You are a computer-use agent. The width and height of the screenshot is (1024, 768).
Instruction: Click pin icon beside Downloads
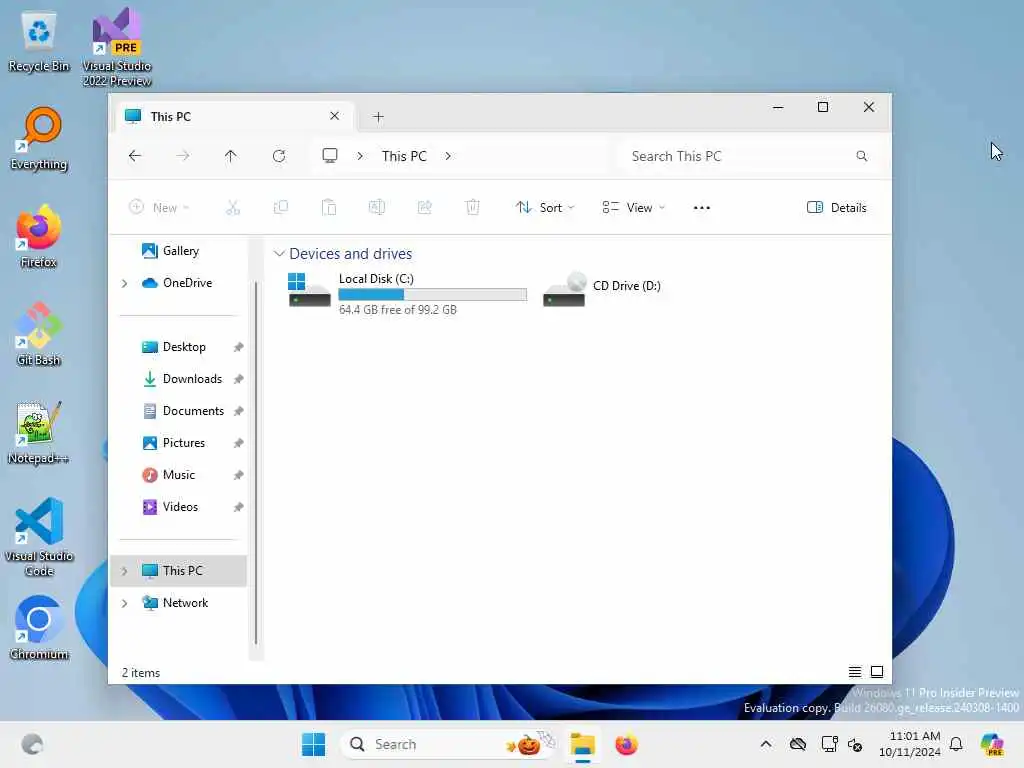pos(238,379)
